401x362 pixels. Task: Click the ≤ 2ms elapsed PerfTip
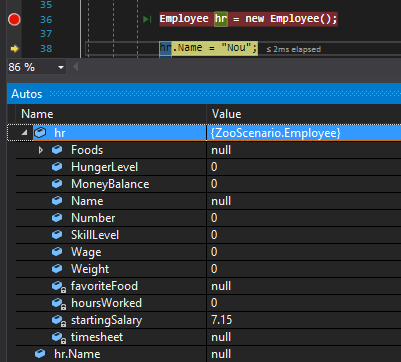(x=293, y=49)
